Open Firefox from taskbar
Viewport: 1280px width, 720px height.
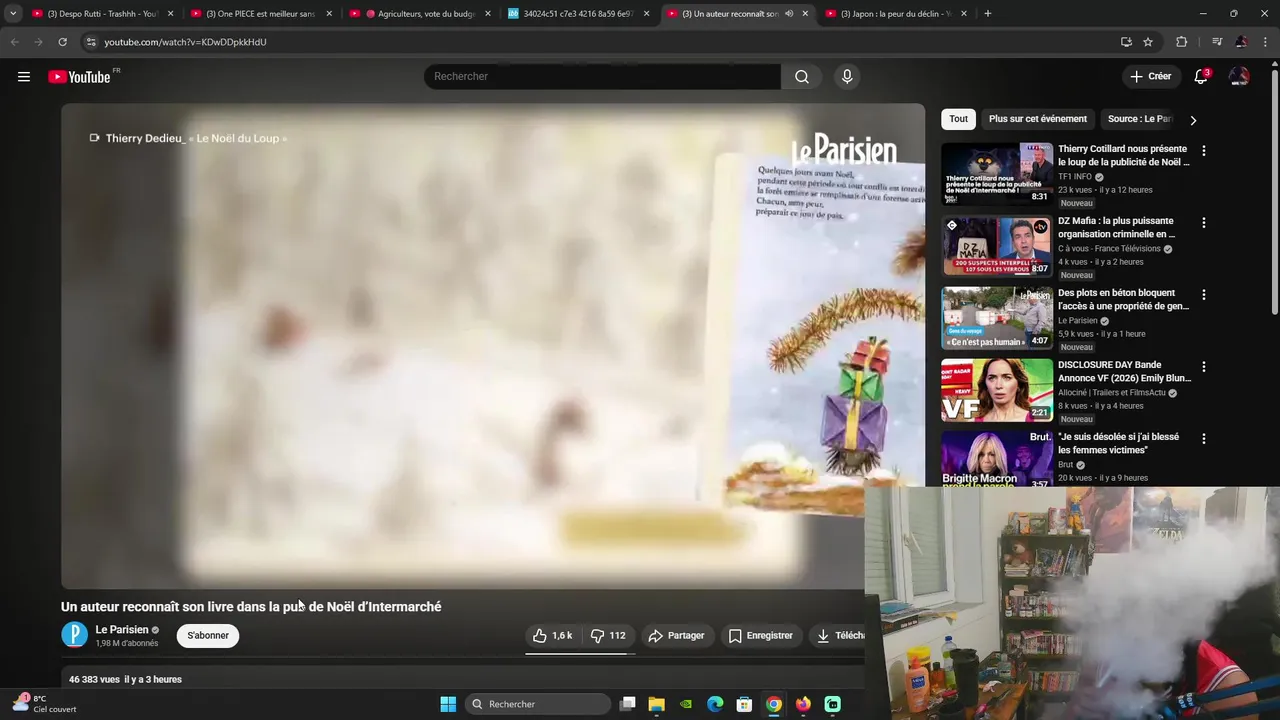point(803,704)
